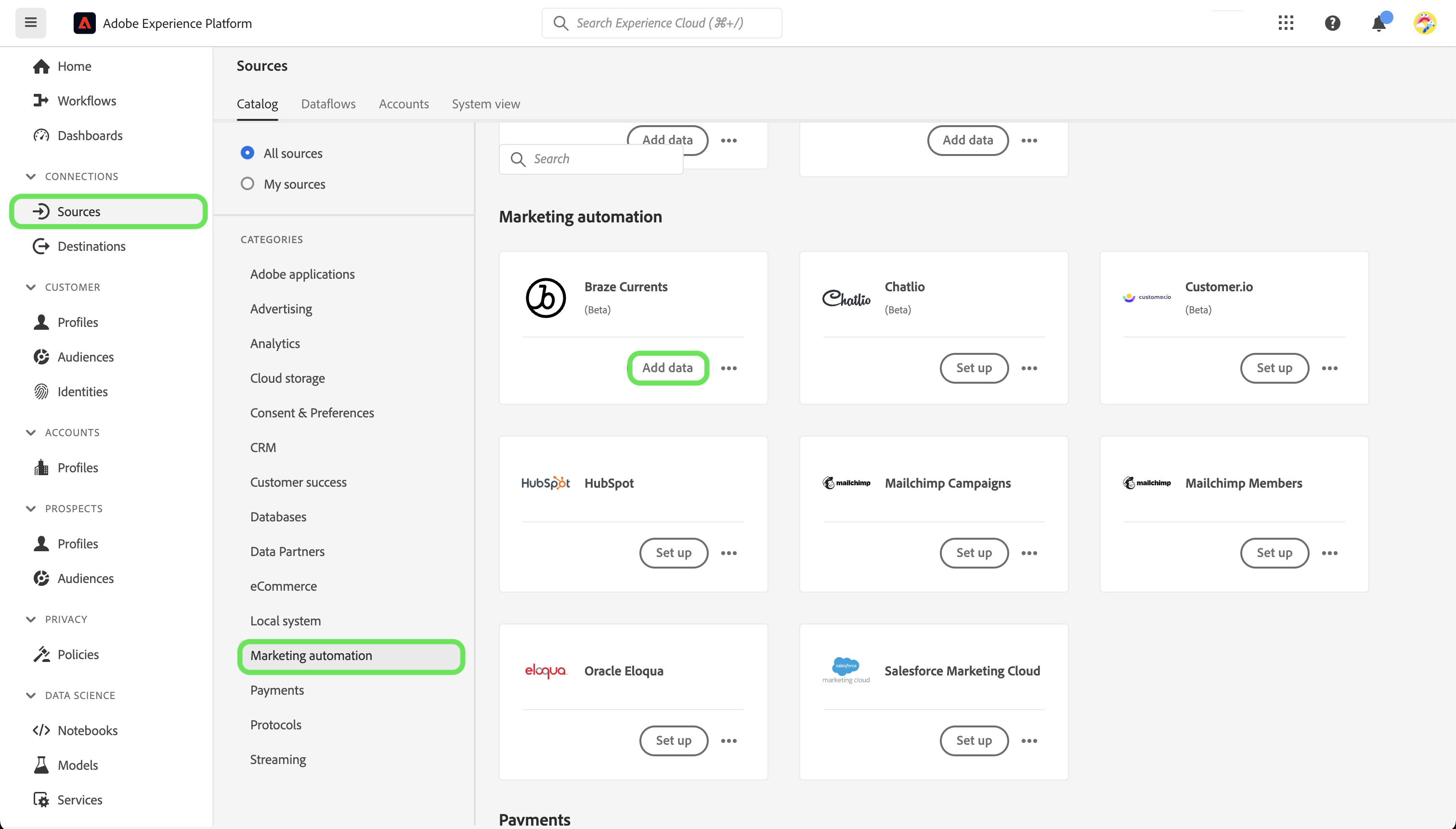The width and height of the screenshot is (1456, 829).
Task: Switch to the System view tab
Action: pos(486,104)
